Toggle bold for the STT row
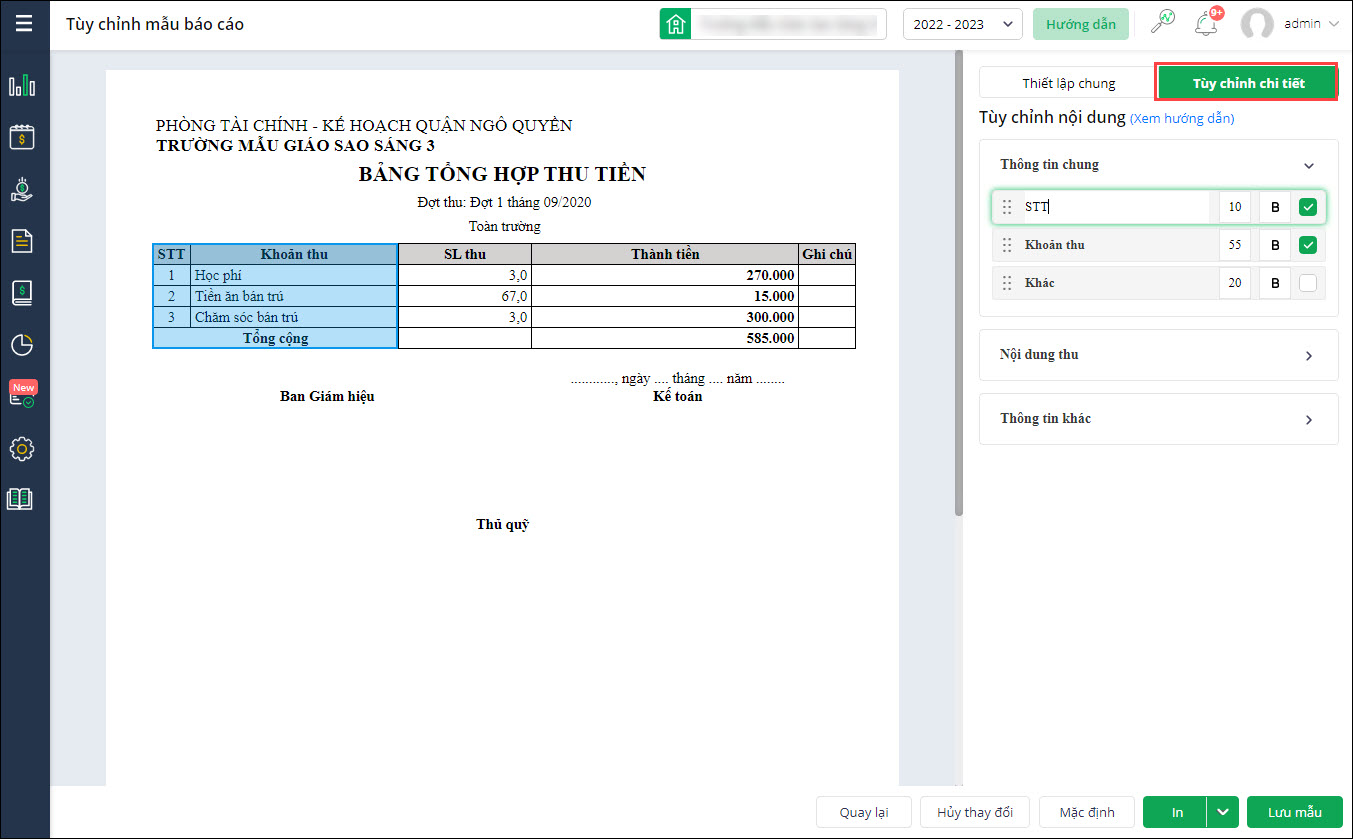This screenshot has height=839, width=1353. 1274,207
